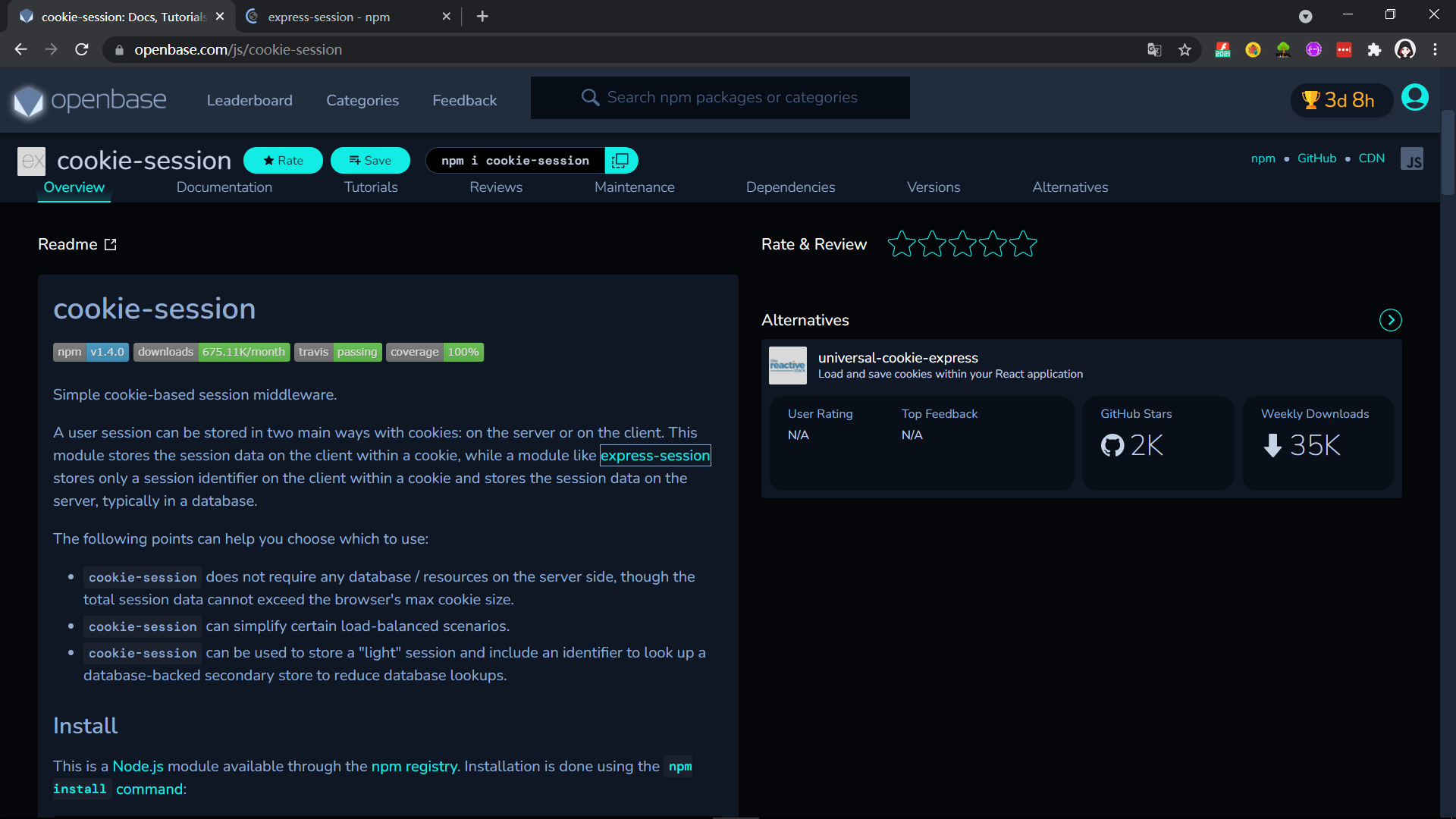This screenshot has width=1456, height=819.
Task: Select the third rating star
Action: pyautogui.click(x=962, y=244)
